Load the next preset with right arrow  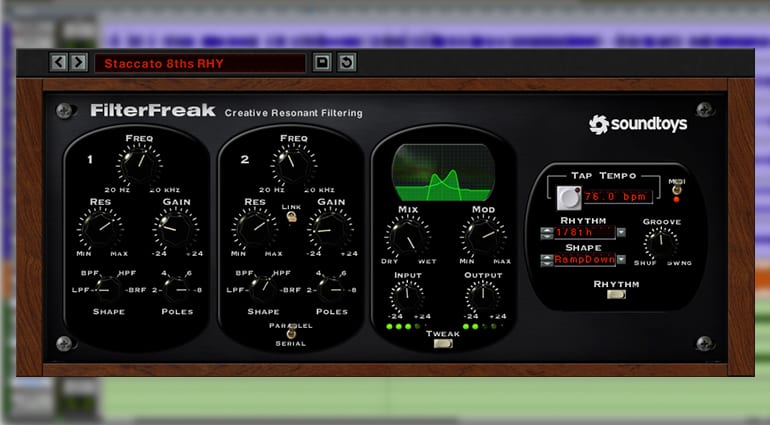pos(79,62)
